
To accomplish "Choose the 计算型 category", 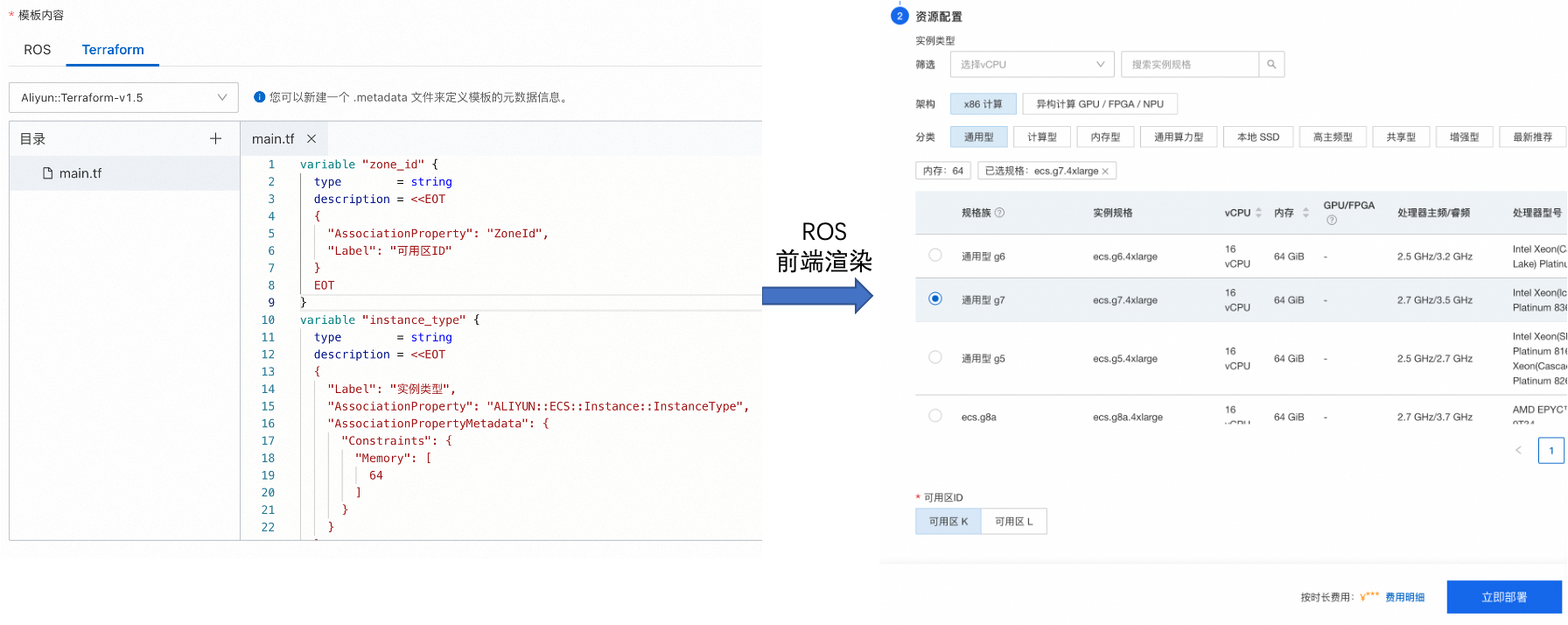I will 1042,137.
